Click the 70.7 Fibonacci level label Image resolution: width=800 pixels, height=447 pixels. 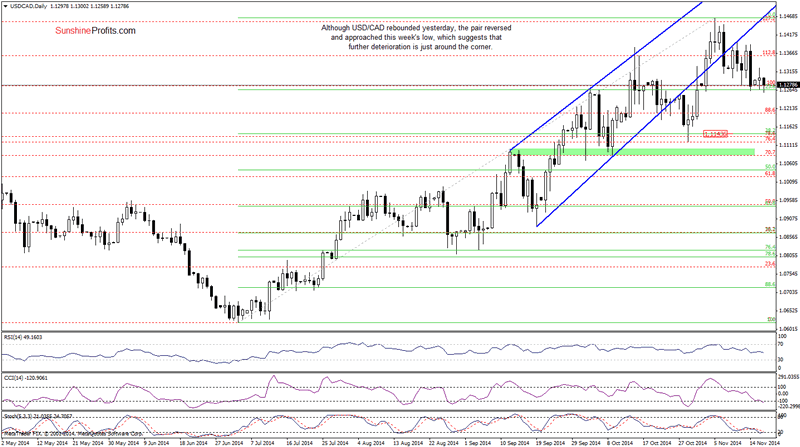point(770,153)
